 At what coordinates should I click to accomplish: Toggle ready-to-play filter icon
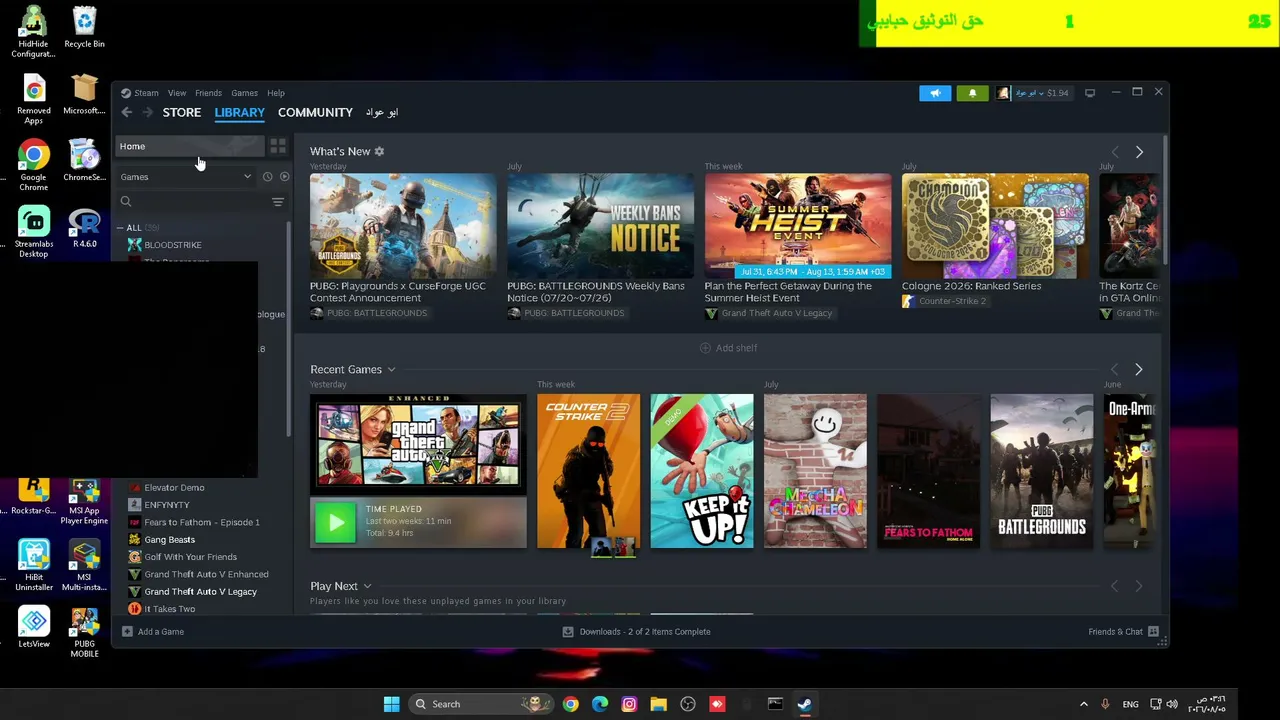coord(284,177)
